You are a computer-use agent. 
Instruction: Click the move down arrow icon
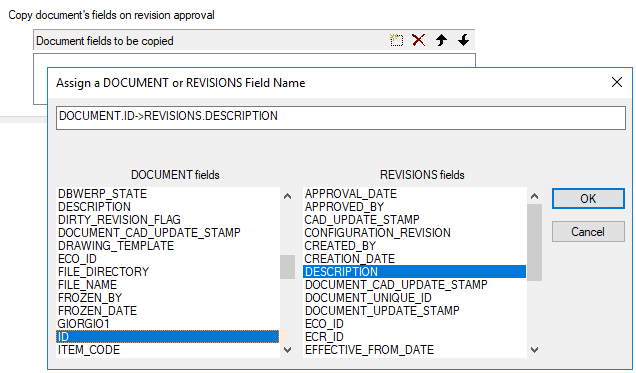463,40
